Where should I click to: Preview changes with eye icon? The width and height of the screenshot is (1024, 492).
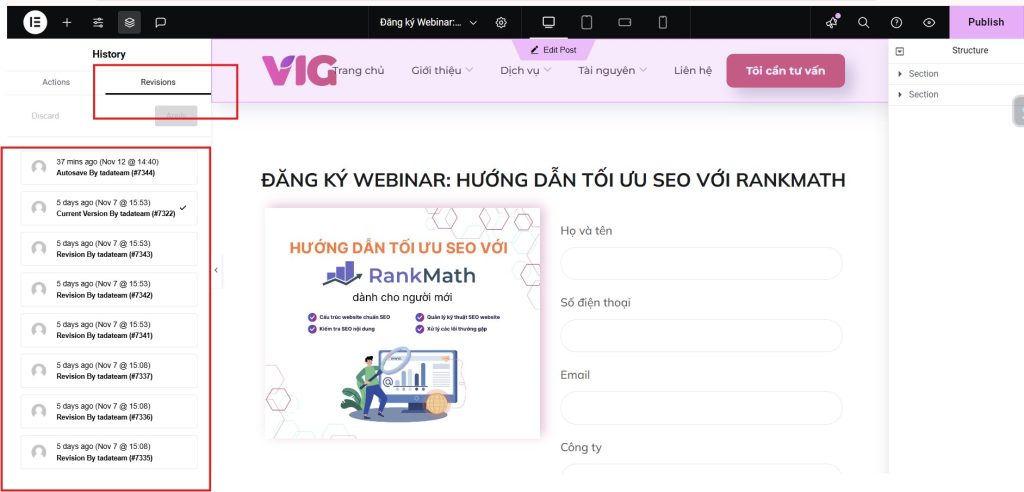(x=929, y=22)
